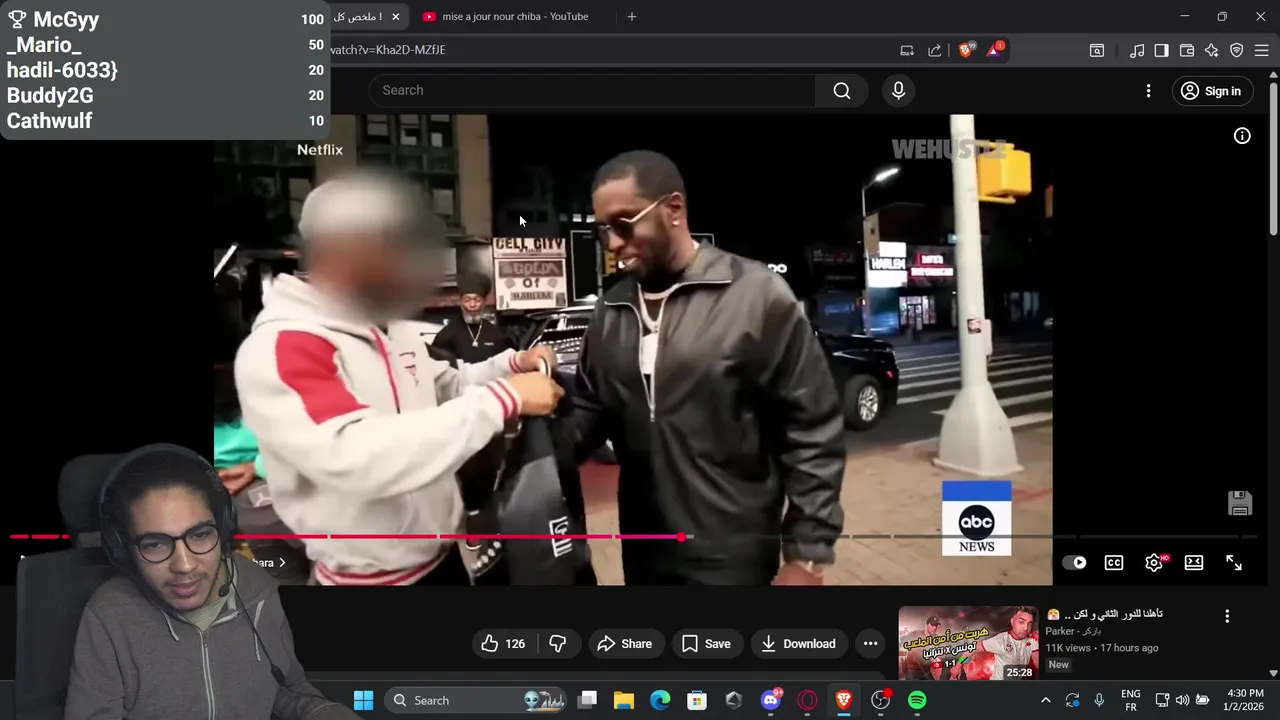Click the share page icon in address bar
Screen dimensions: 1280x720
[935, 50]
